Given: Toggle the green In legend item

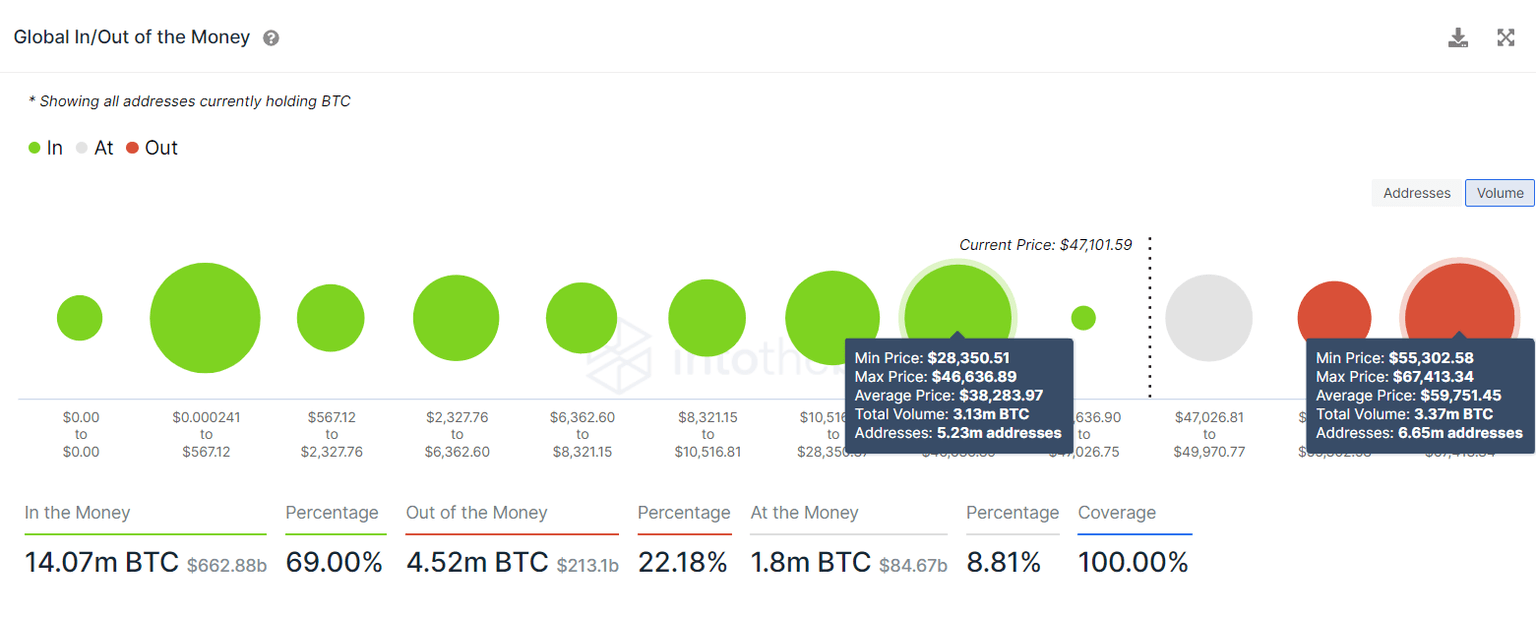Looking at the screenshot, I should (45, 148).
